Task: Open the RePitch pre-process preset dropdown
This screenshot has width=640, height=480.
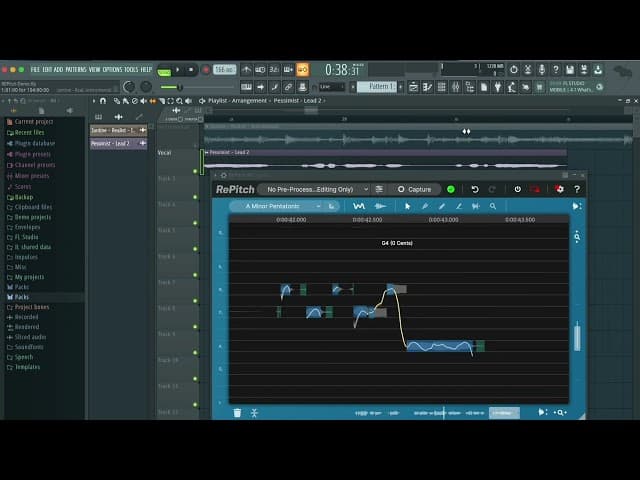Action: pyautogui.click(x=315, y=189)
